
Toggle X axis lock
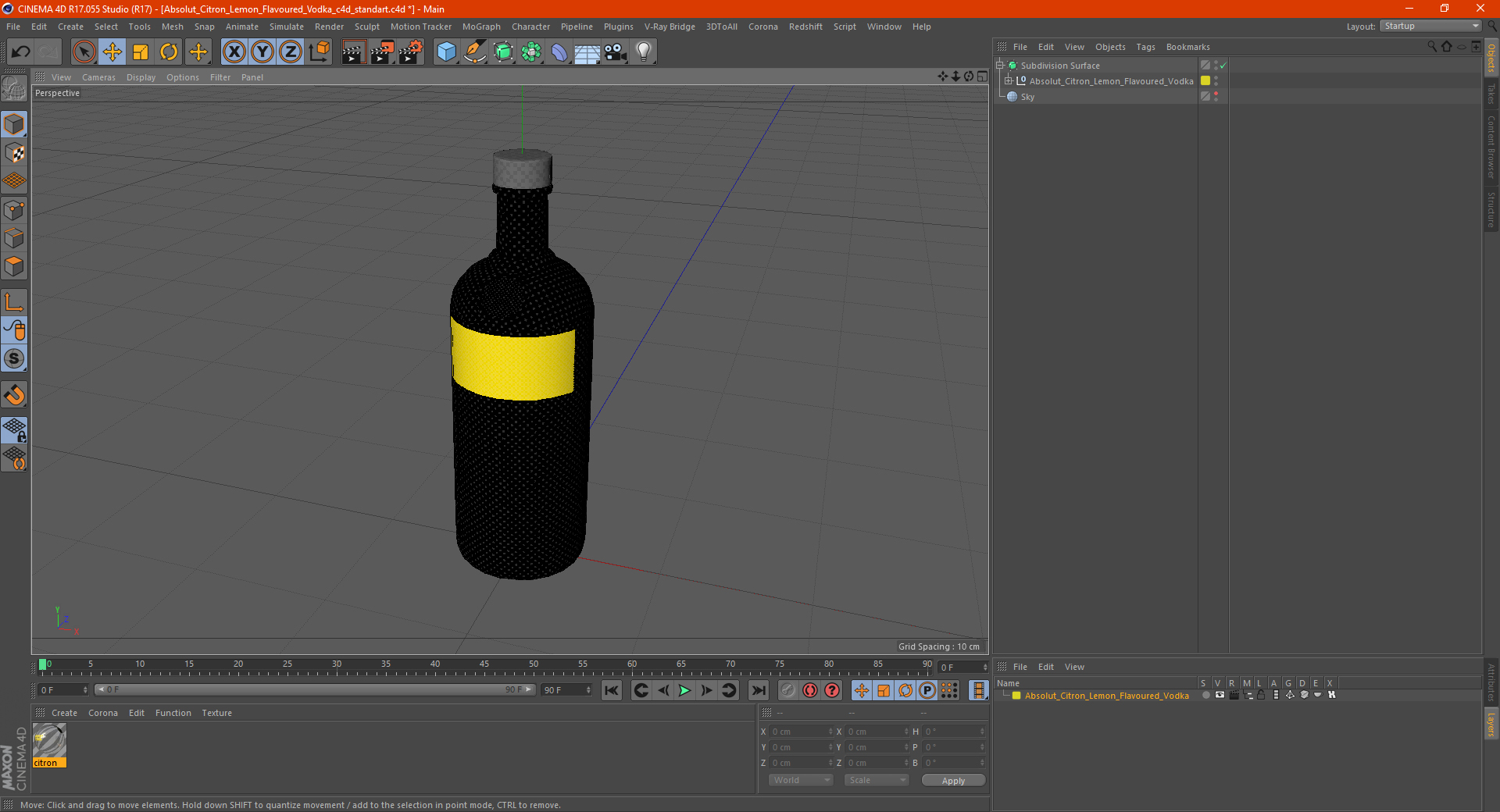[234, 52]
